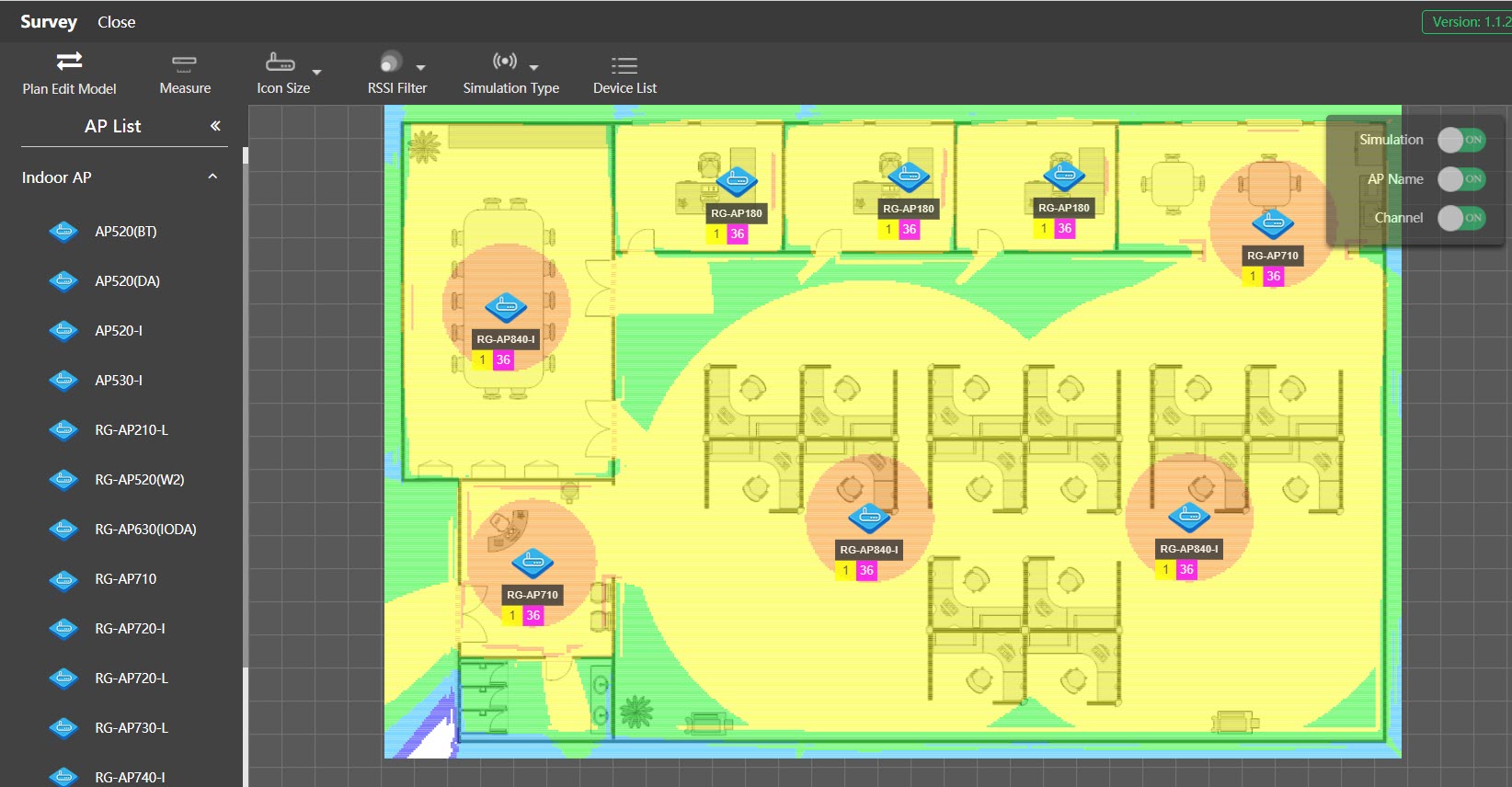Click the RG-AP840-I access point in meeting room
1512x787 pixels.
tap(506, 307)
